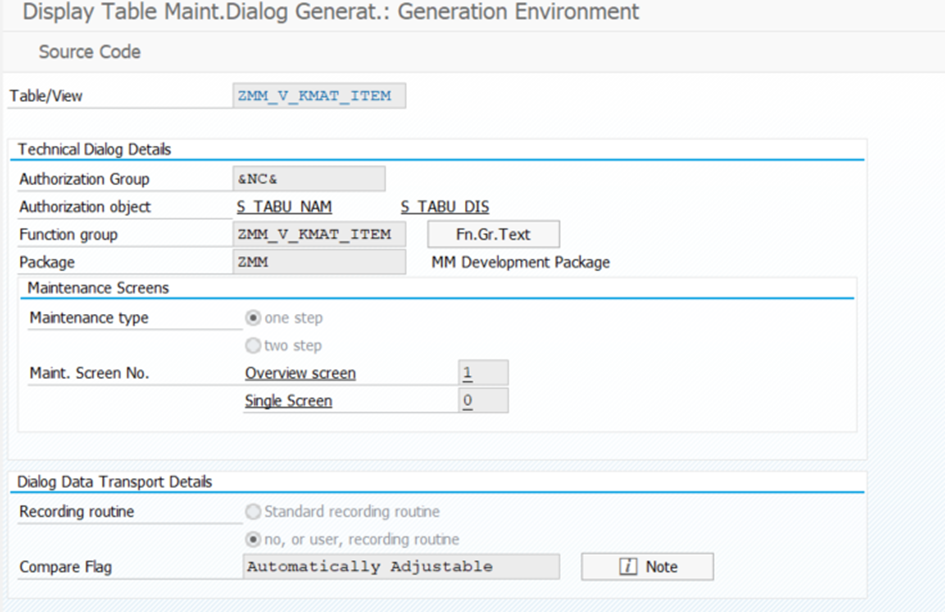Click the Table/View field ZMM_V_KMAT_ITEM

319,96
